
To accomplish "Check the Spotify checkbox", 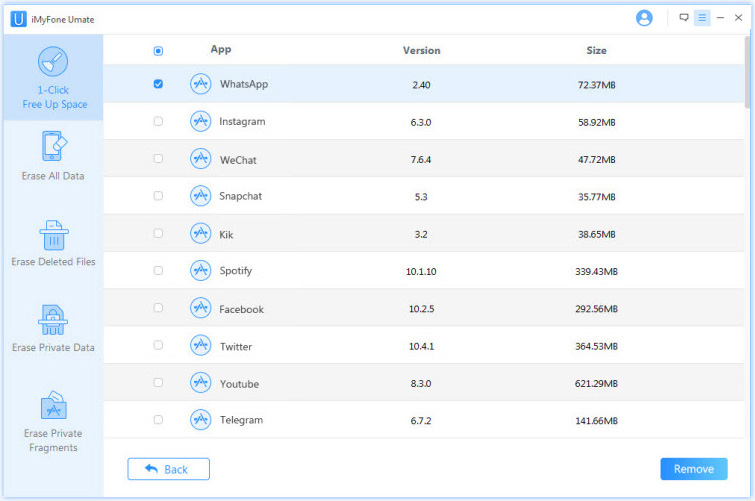I will [158, 271].
